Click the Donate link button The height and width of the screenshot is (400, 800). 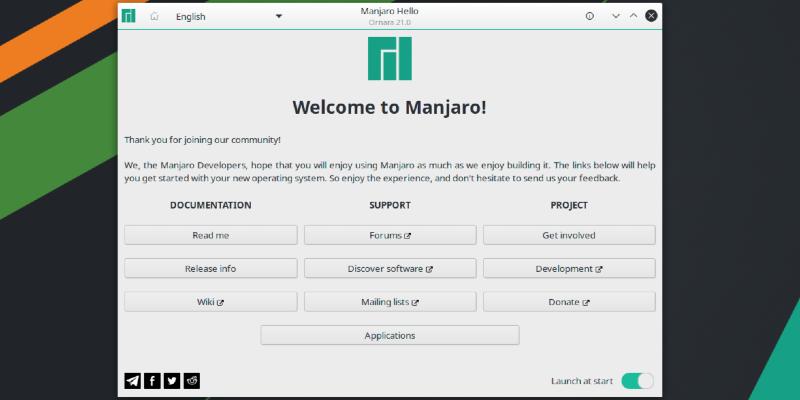[569, 301]
